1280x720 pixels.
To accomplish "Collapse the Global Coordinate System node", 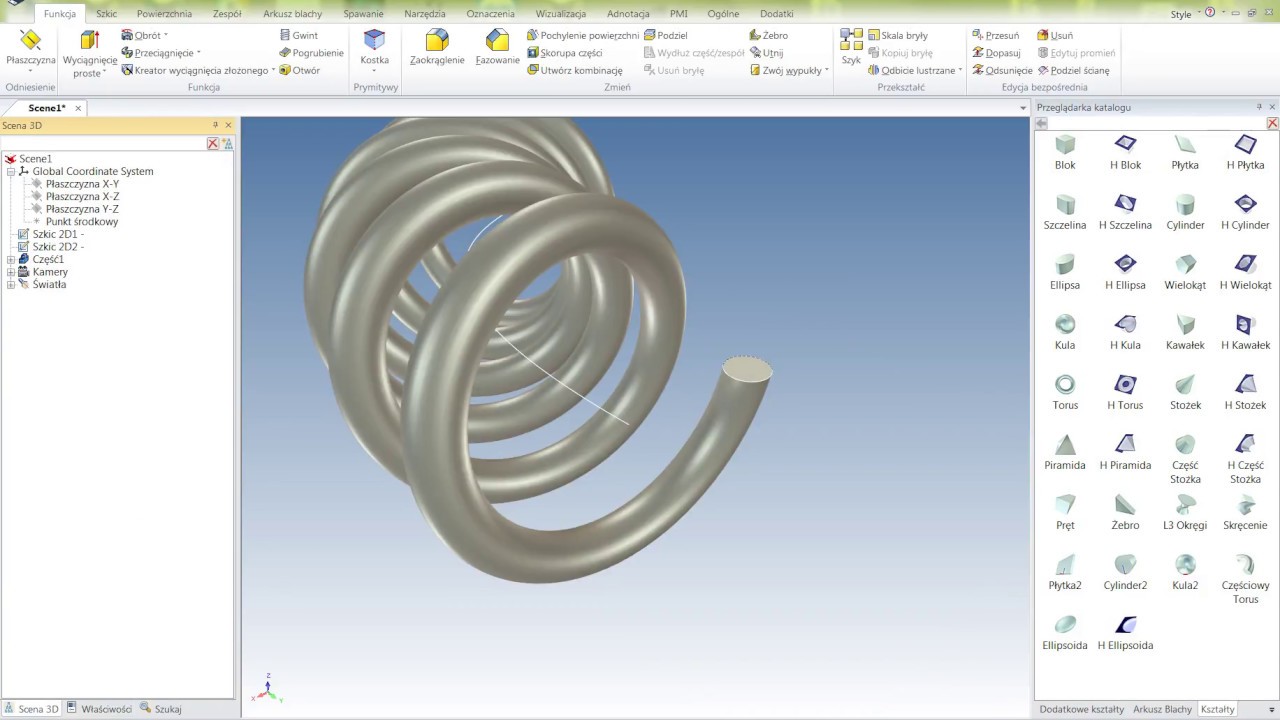I will pyautogui.click(x=11, y=171).
